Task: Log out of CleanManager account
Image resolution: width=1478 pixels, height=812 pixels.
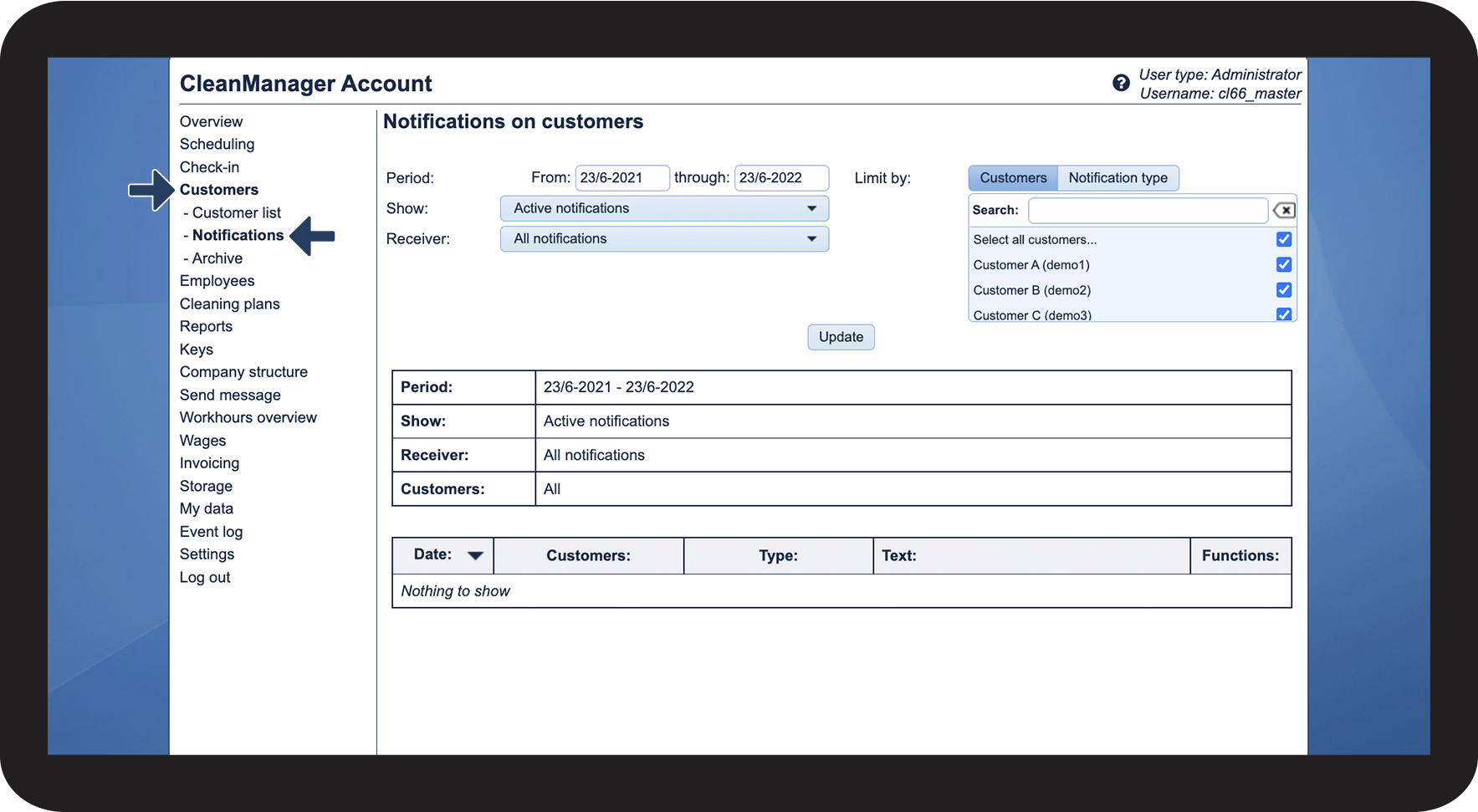Action: (x=205, y=578)
